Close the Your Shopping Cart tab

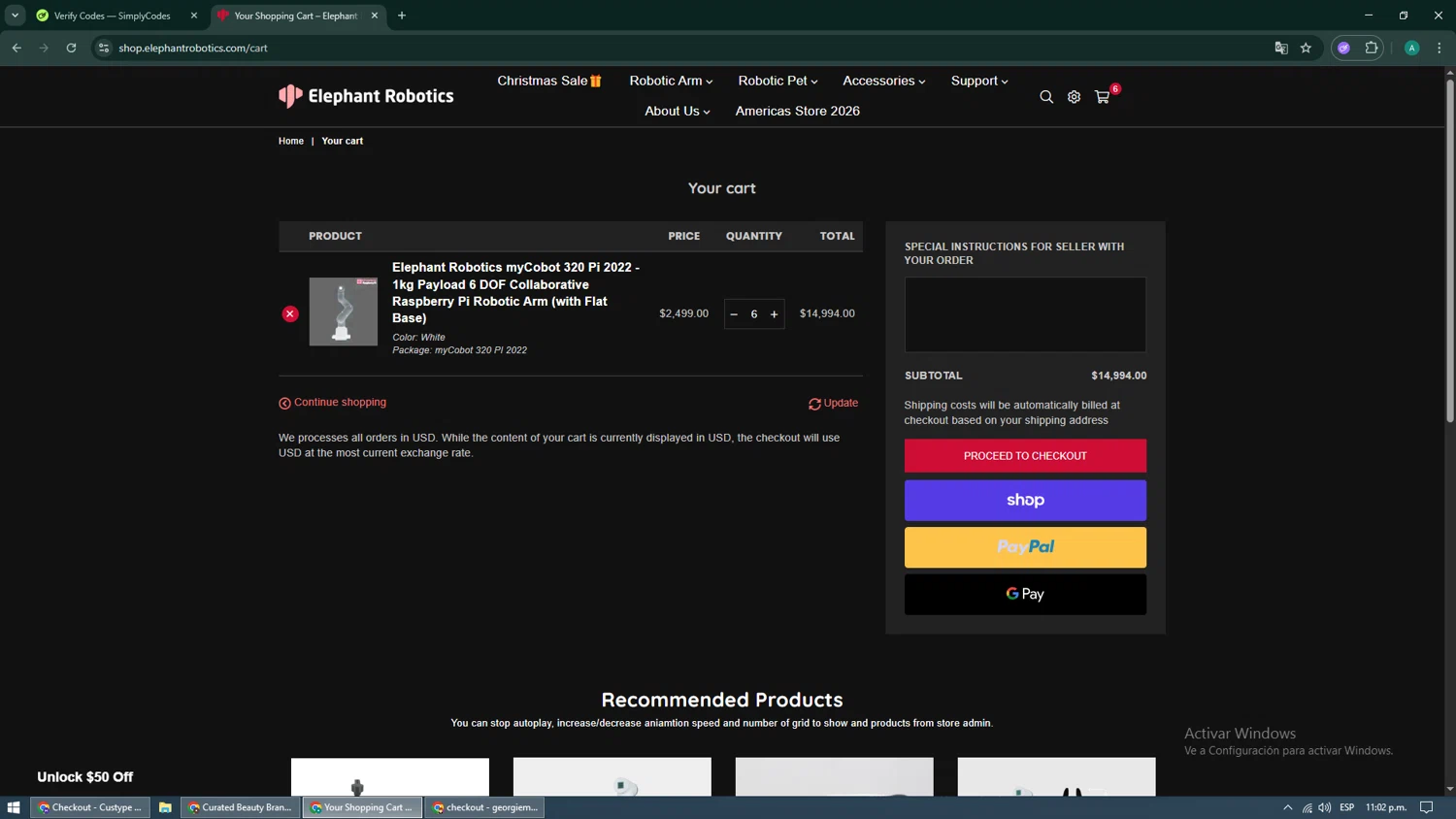click(x=375, y=16)
